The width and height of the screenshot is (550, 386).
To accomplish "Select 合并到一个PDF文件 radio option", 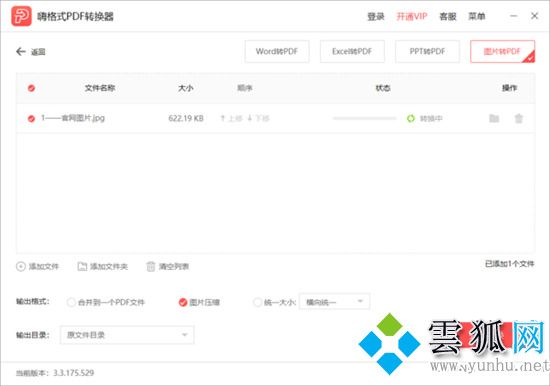I will [71, 302].
